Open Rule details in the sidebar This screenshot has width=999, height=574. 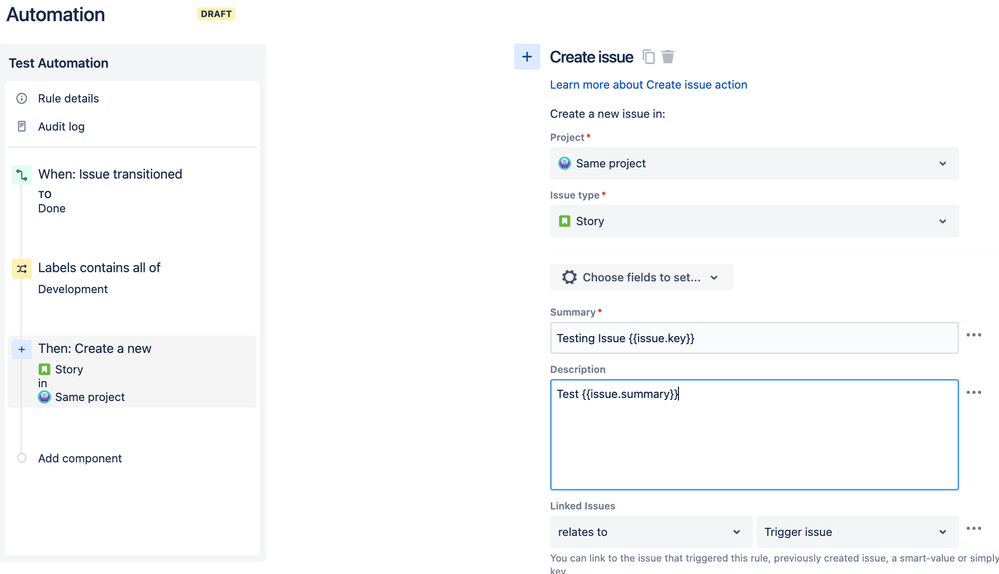(x=68, y=98)
